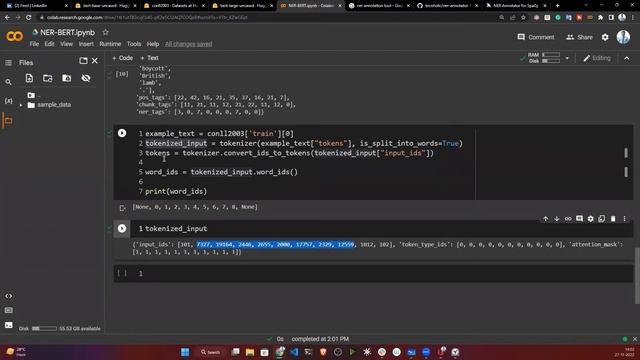Open the Comment button
The width and height of the screenshot is (640, 360).
click(x=536, y=37)
